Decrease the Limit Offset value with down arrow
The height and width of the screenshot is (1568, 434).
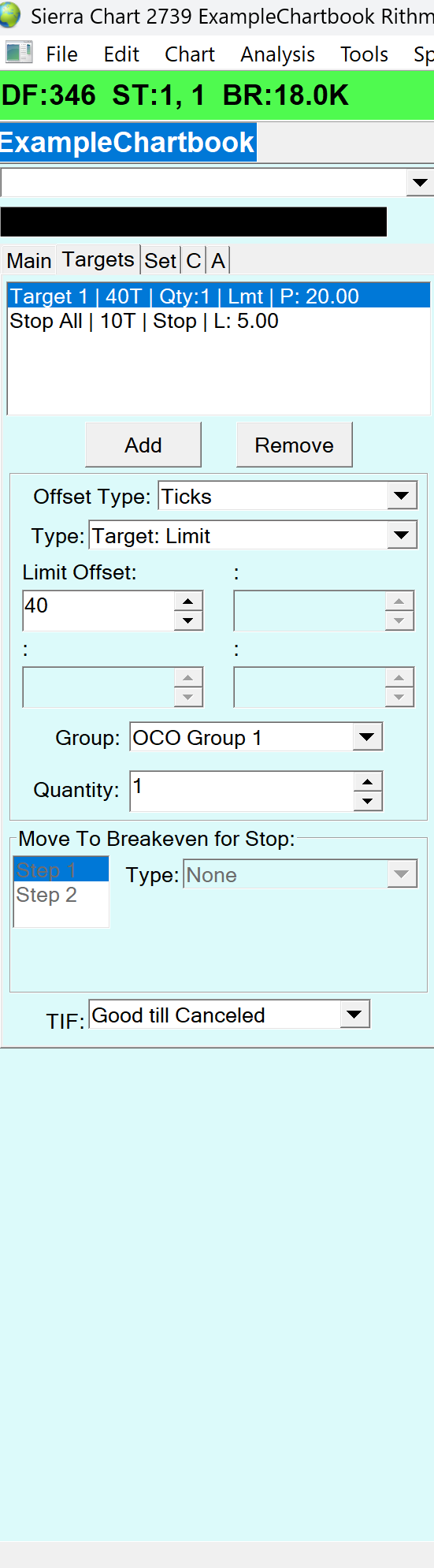[187, 620]
